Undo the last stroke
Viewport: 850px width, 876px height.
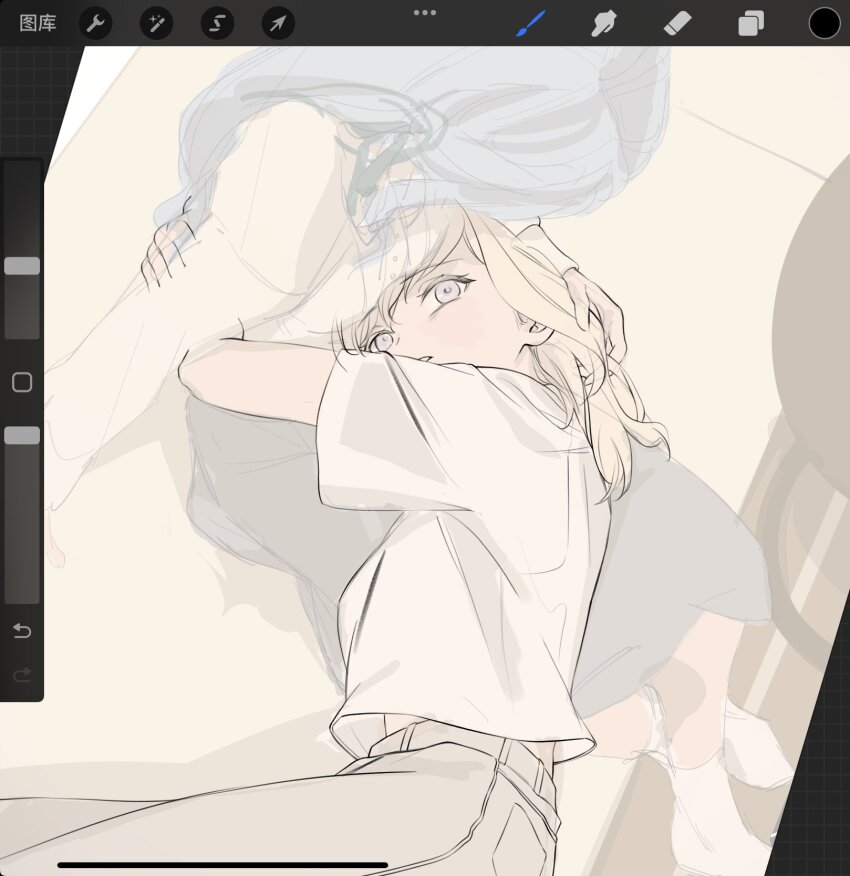coord(22,630)
